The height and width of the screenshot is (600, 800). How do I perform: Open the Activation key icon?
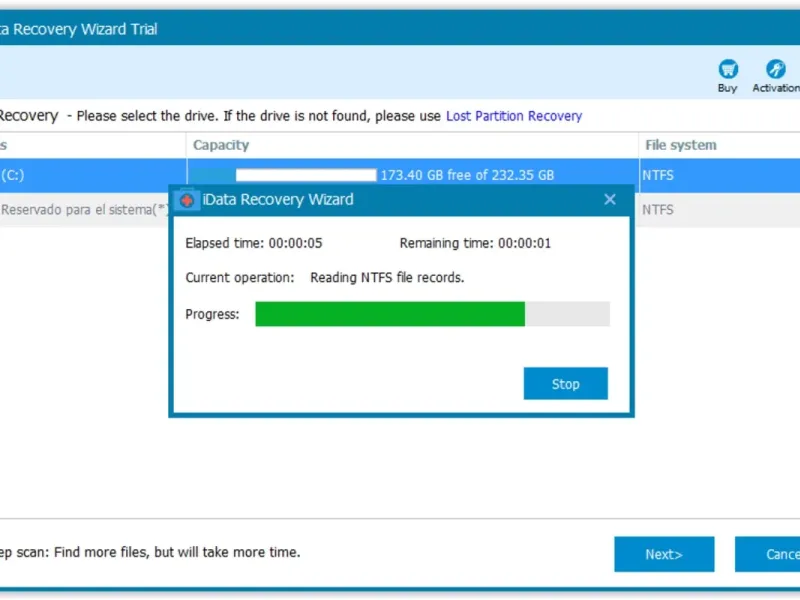click(x=776, y=69)
